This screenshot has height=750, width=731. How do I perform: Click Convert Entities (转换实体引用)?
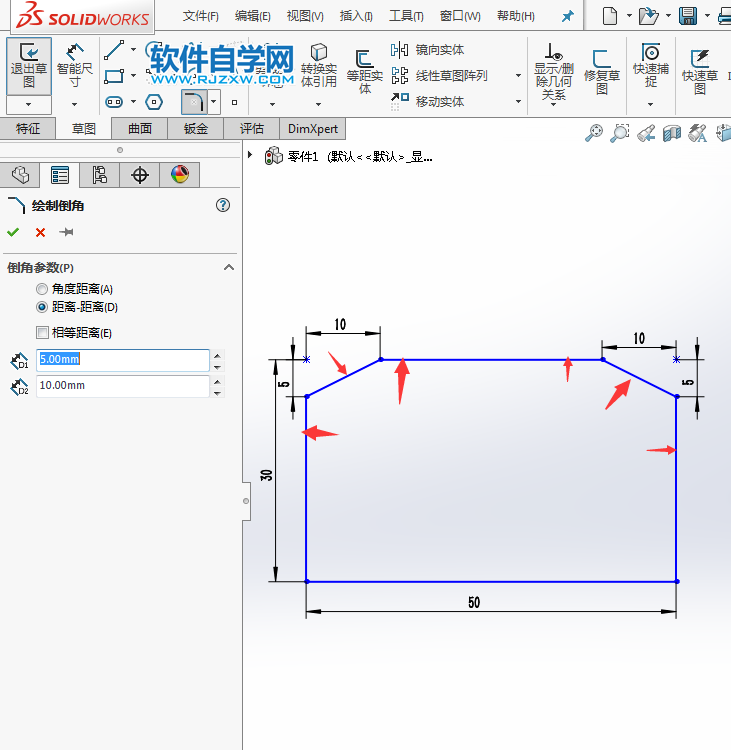pyautogui.click(x=319, y=66)
